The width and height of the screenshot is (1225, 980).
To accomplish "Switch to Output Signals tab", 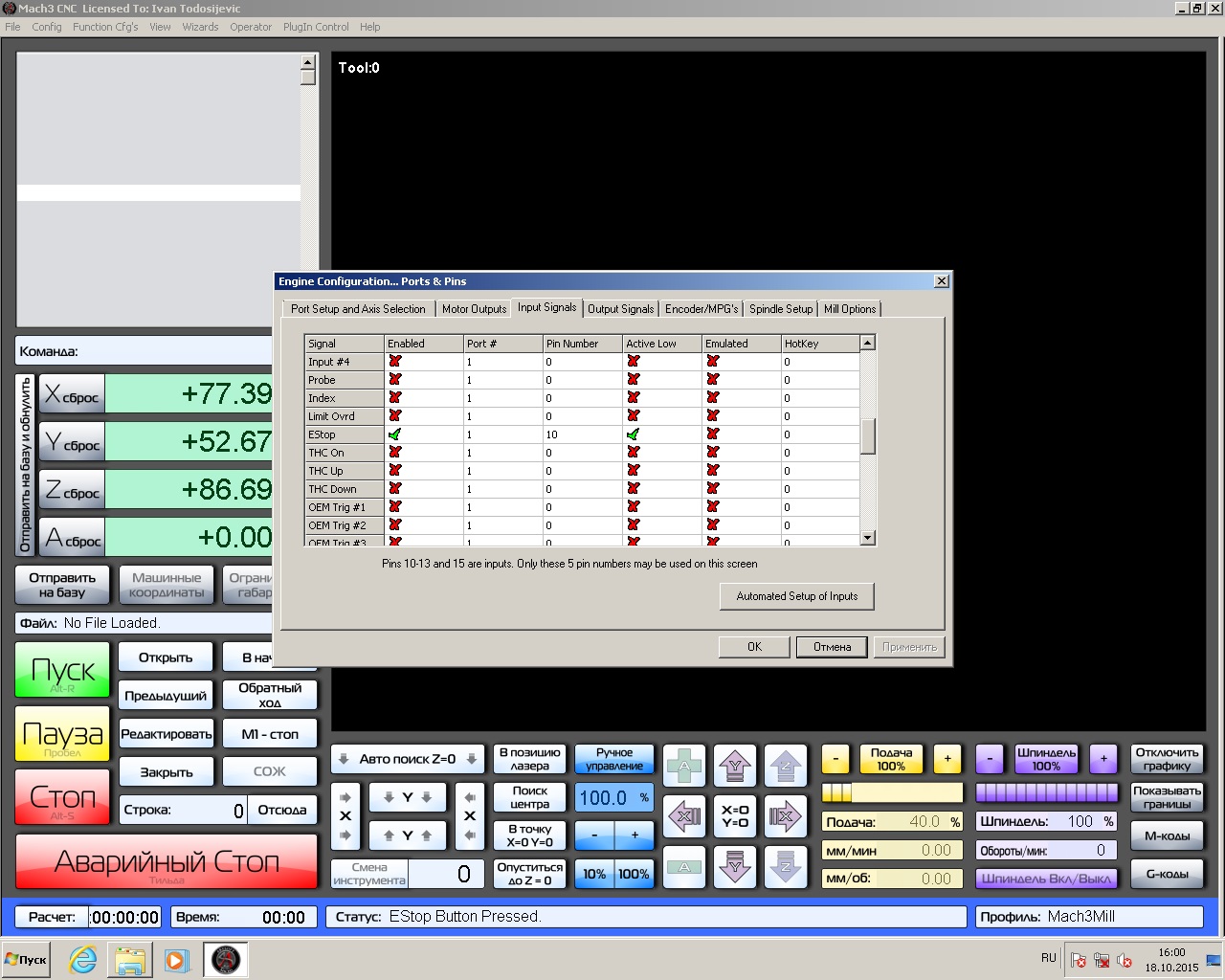I will click(620, 309).
